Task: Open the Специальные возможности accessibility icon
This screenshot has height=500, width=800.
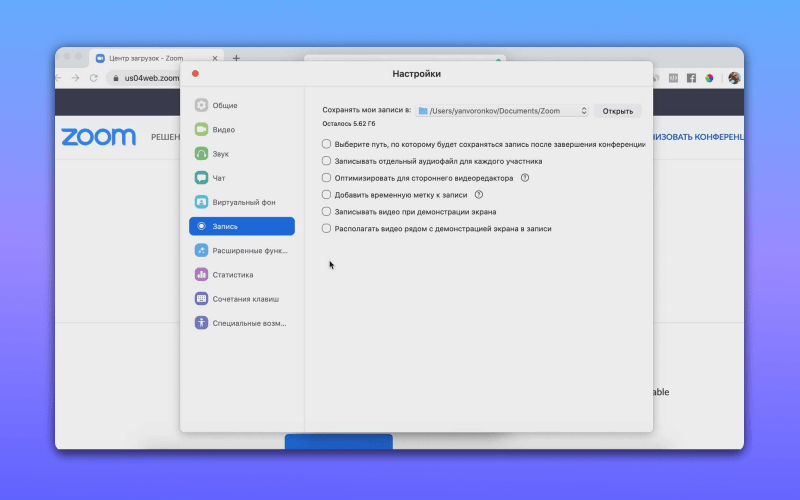Action: [x=201, y=323]
